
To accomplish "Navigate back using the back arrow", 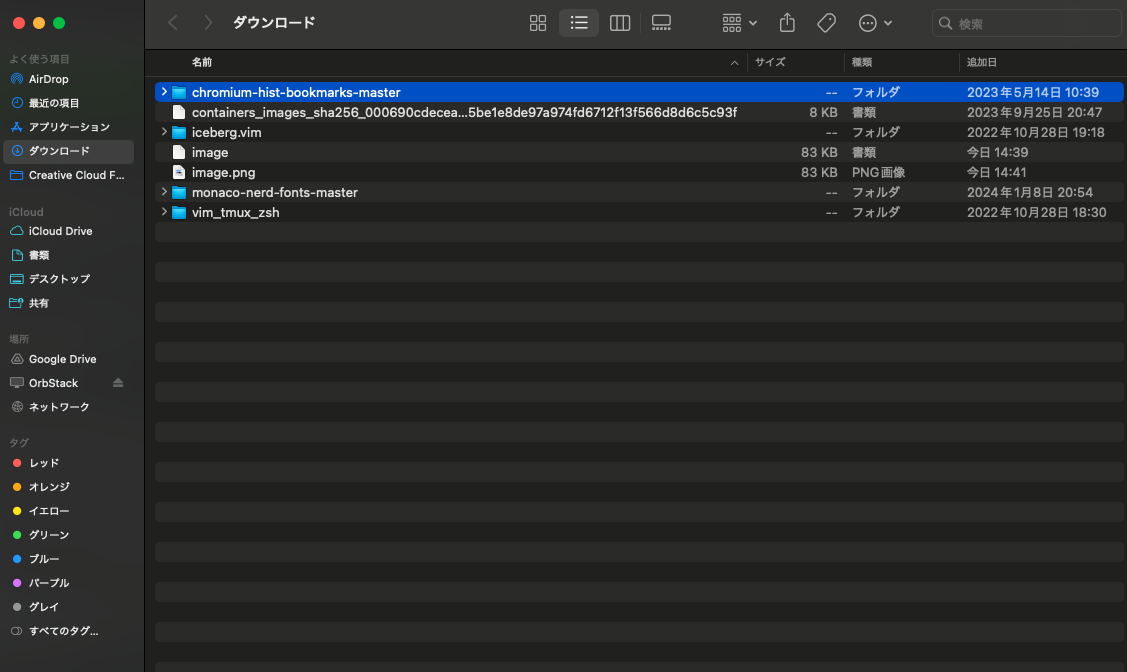I will click(x=172, y=22).
